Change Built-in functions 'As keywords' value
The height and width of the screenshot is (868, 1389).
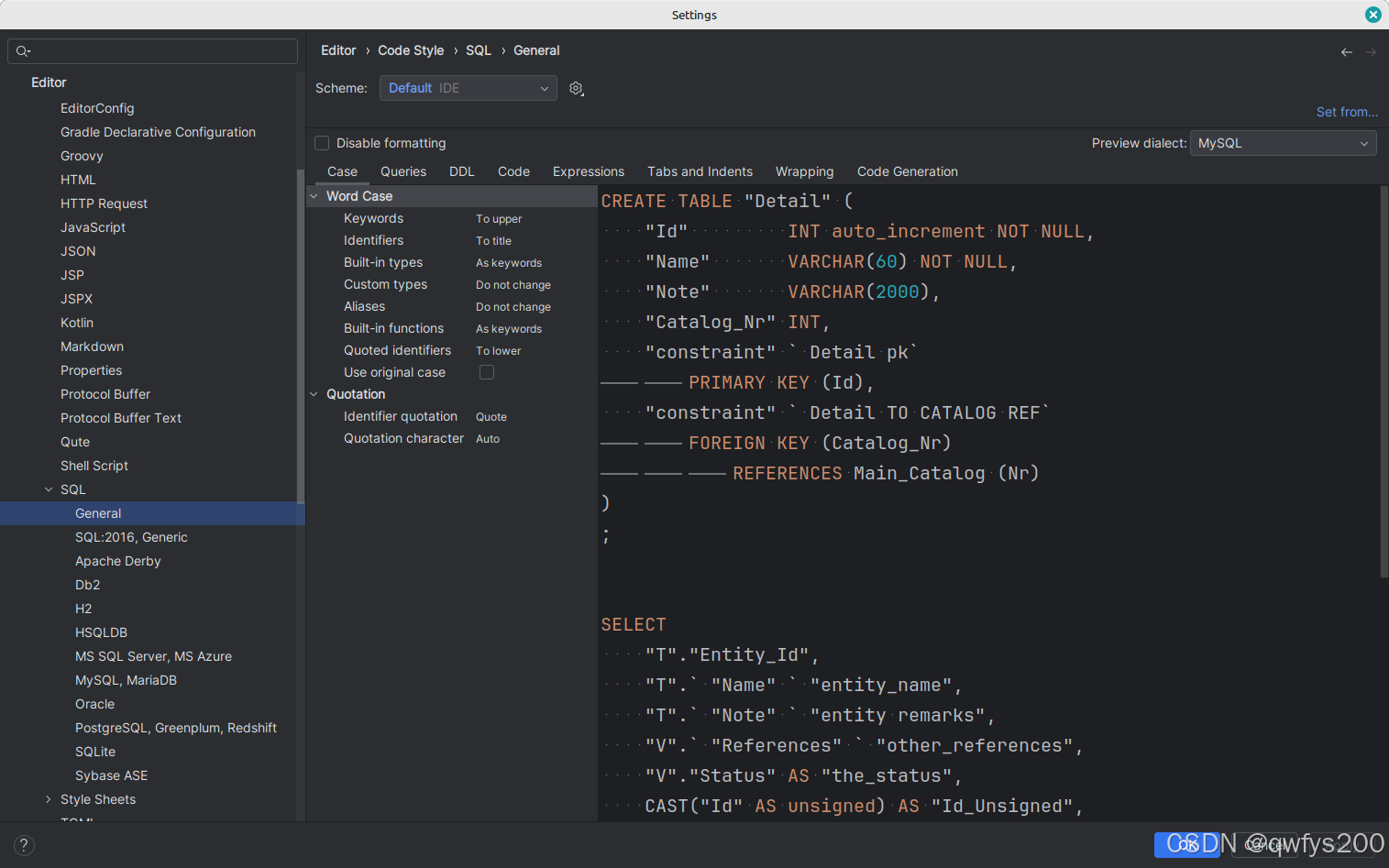click(509, 329)
